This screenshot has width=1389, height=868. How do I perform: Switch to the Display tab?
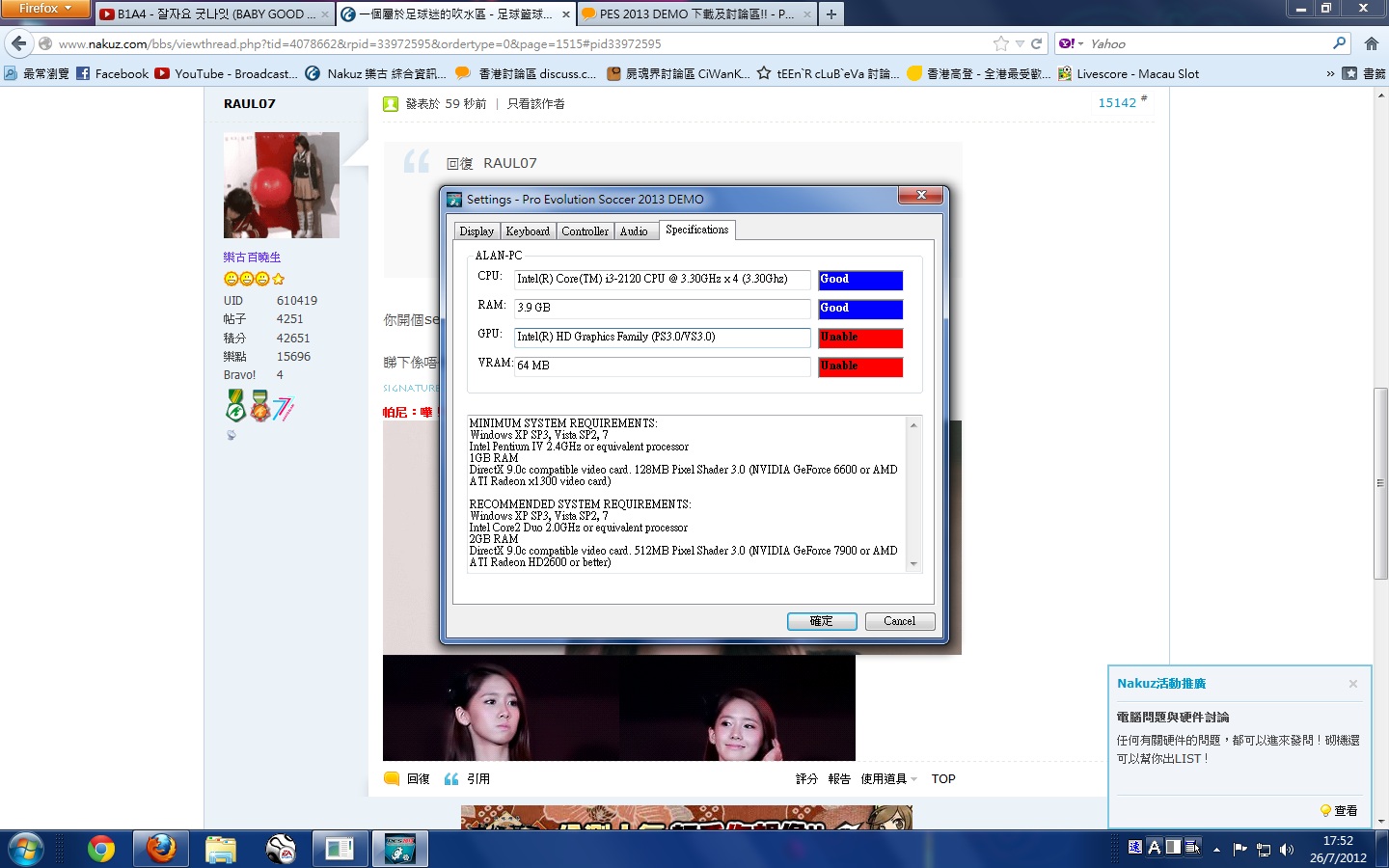pos(477,231)
